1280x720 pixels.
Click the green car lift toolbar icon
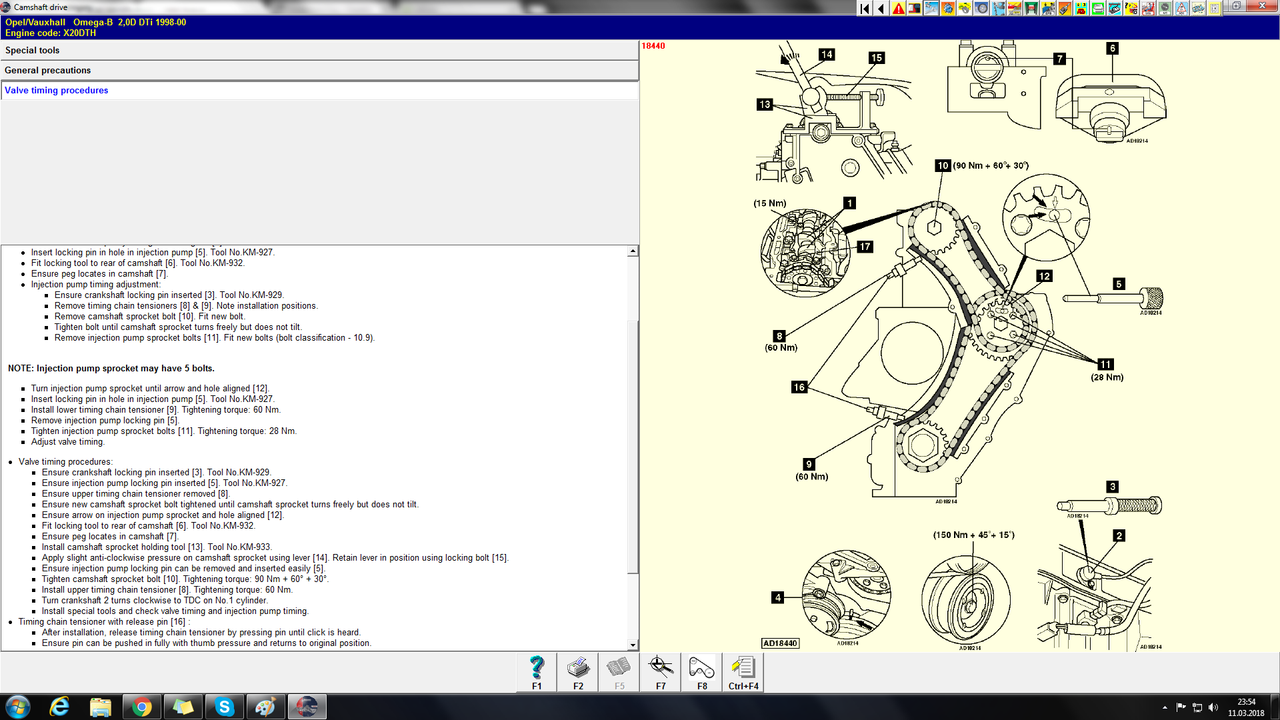[x=1031, y=9]
